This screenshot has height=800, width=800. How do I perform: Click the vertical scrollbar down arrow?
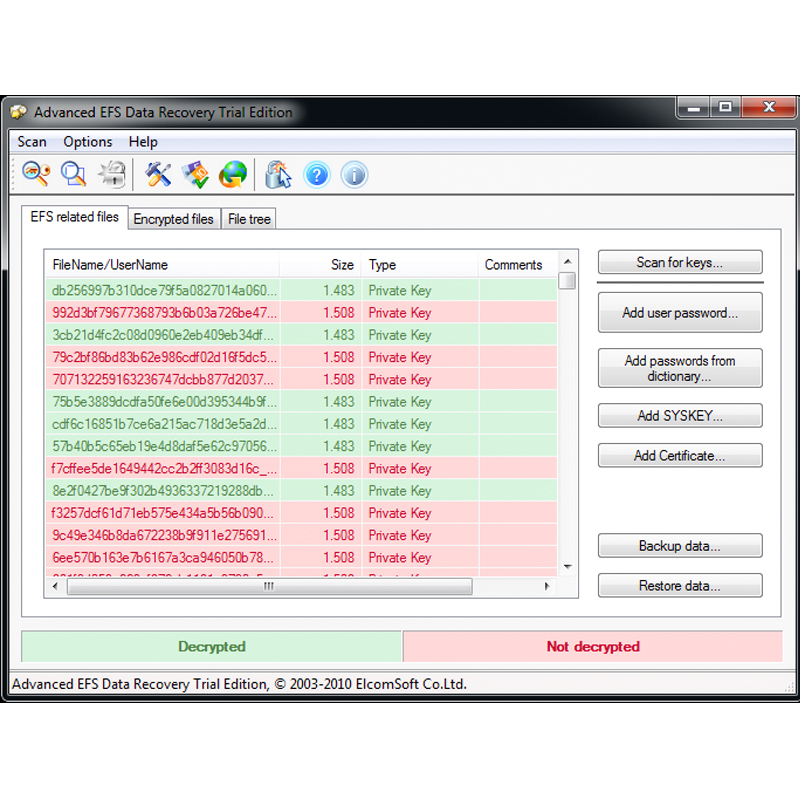567,566
